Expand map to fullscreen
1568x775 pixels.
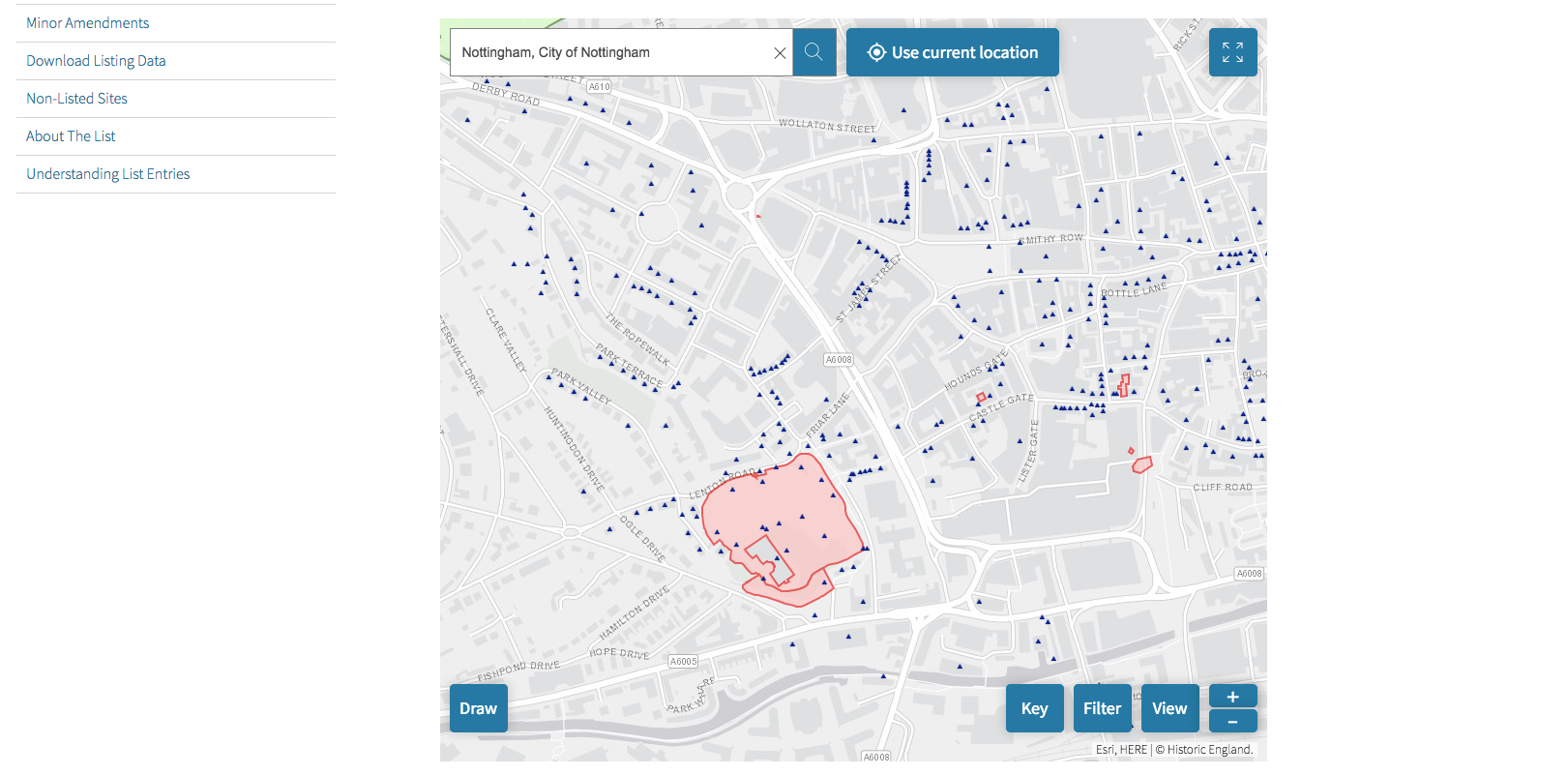(x=1232, y=52)
